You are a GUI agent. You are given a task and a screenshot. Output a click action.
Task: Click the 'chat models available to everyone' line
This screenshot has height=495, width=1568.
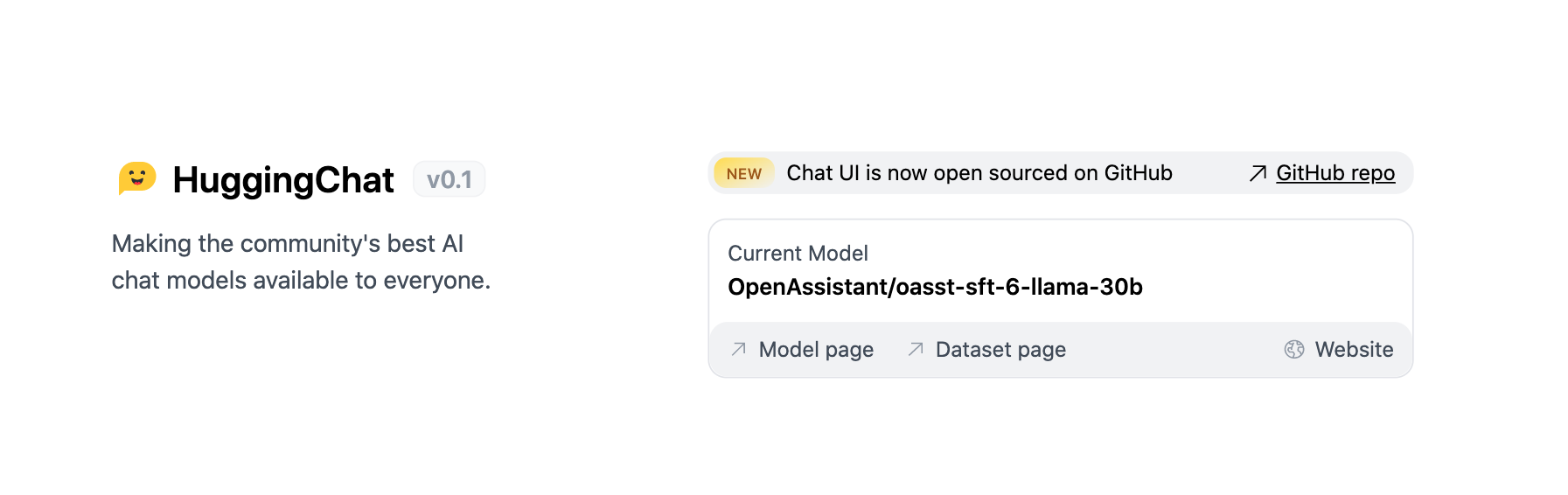(x=301, y=280)
